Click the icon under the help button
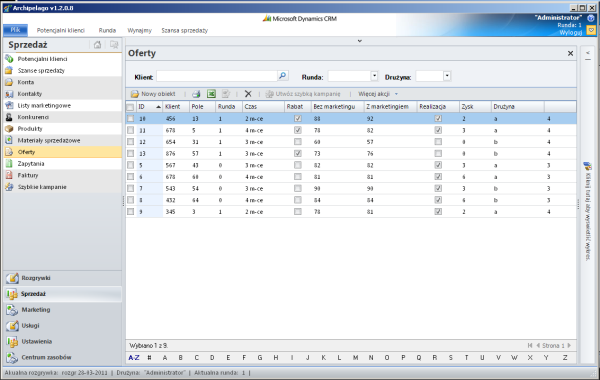600x380 pixels. point(591,30)
